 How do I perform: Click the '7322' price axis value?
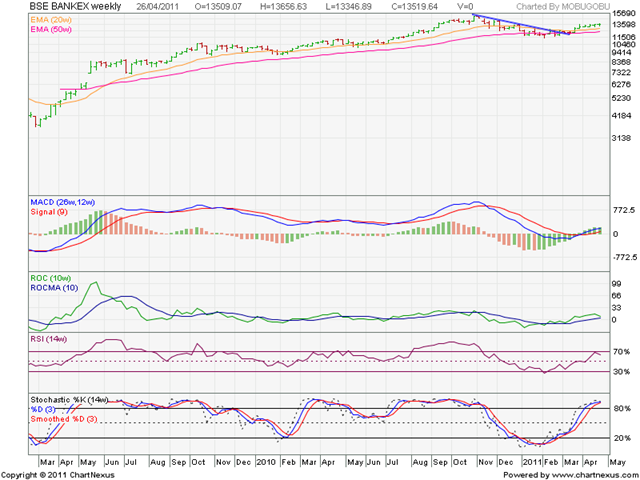point(621,72)
